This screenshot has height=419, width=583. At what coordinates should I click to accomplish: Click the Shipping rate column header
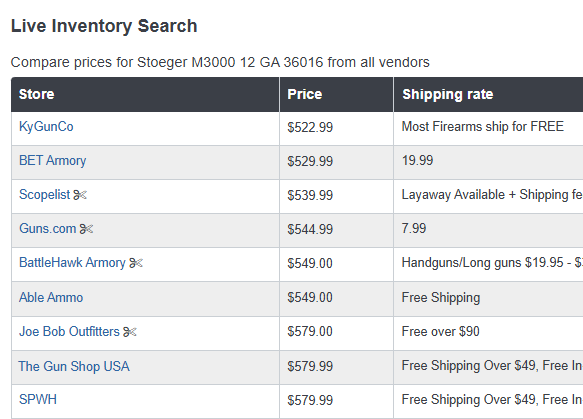click(x=488, y=94)
